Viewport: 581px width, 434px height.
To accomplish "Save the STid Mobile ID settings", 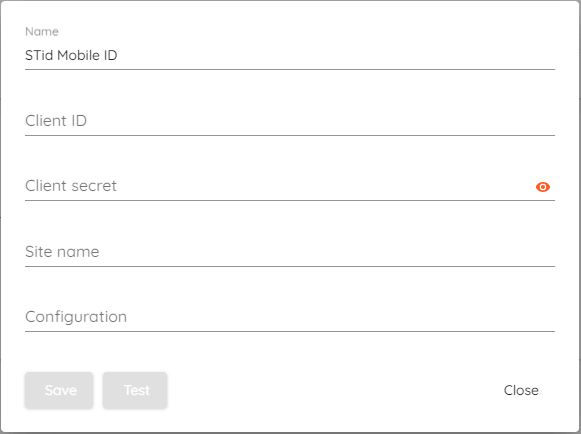I will click(x=59, y=390).
